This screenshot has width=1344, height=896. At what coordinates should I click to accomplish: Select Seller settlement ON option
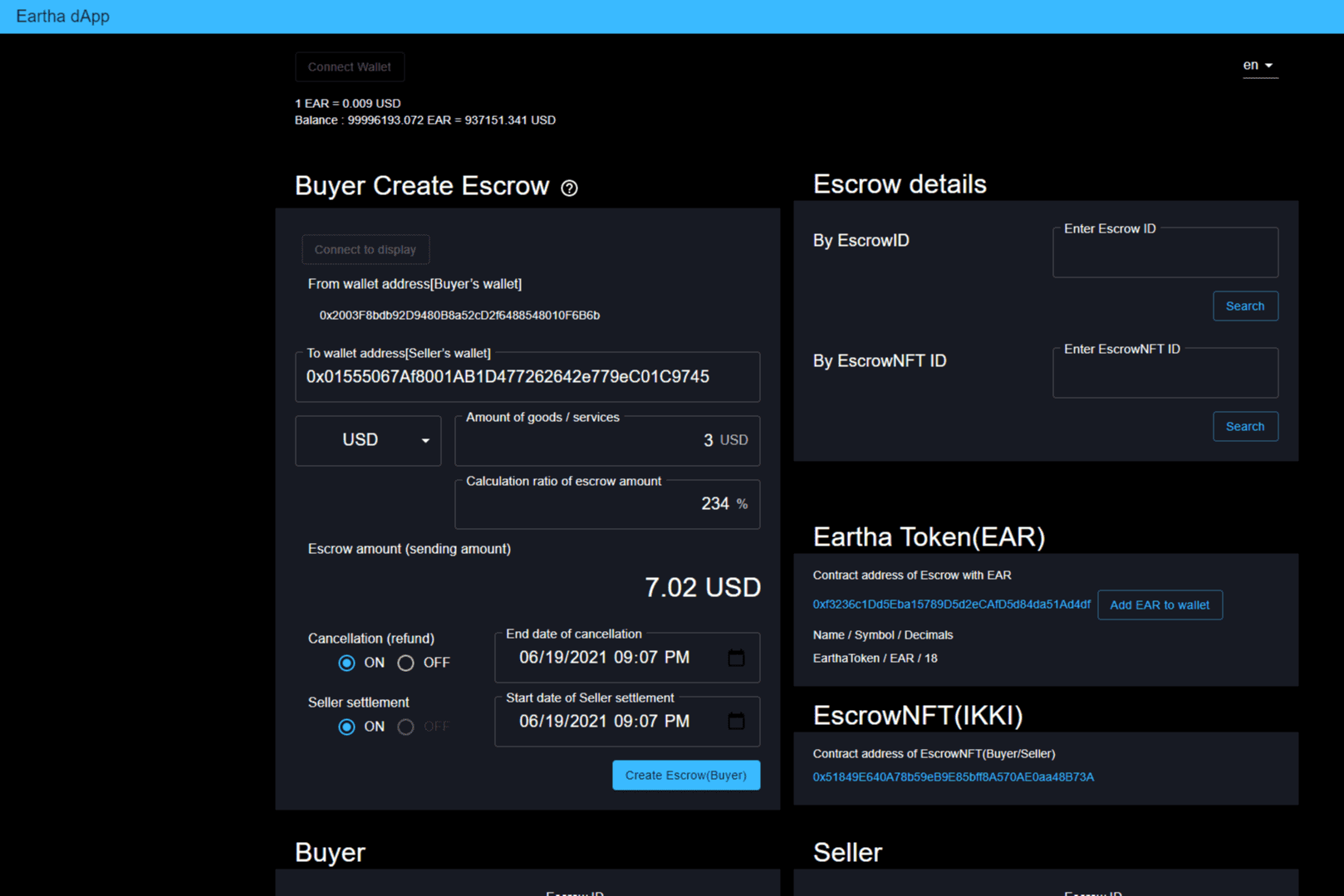click(x=346, y=727)
